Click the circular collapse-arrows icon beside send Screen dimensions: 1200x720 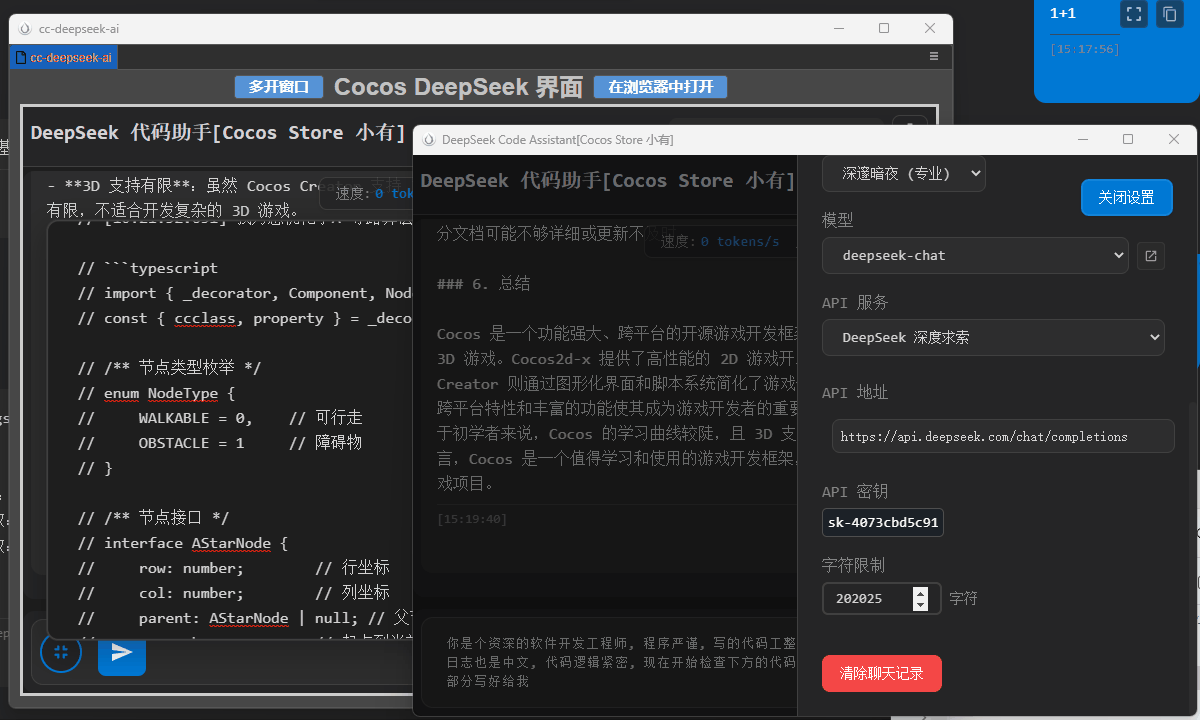coord(61,652)
